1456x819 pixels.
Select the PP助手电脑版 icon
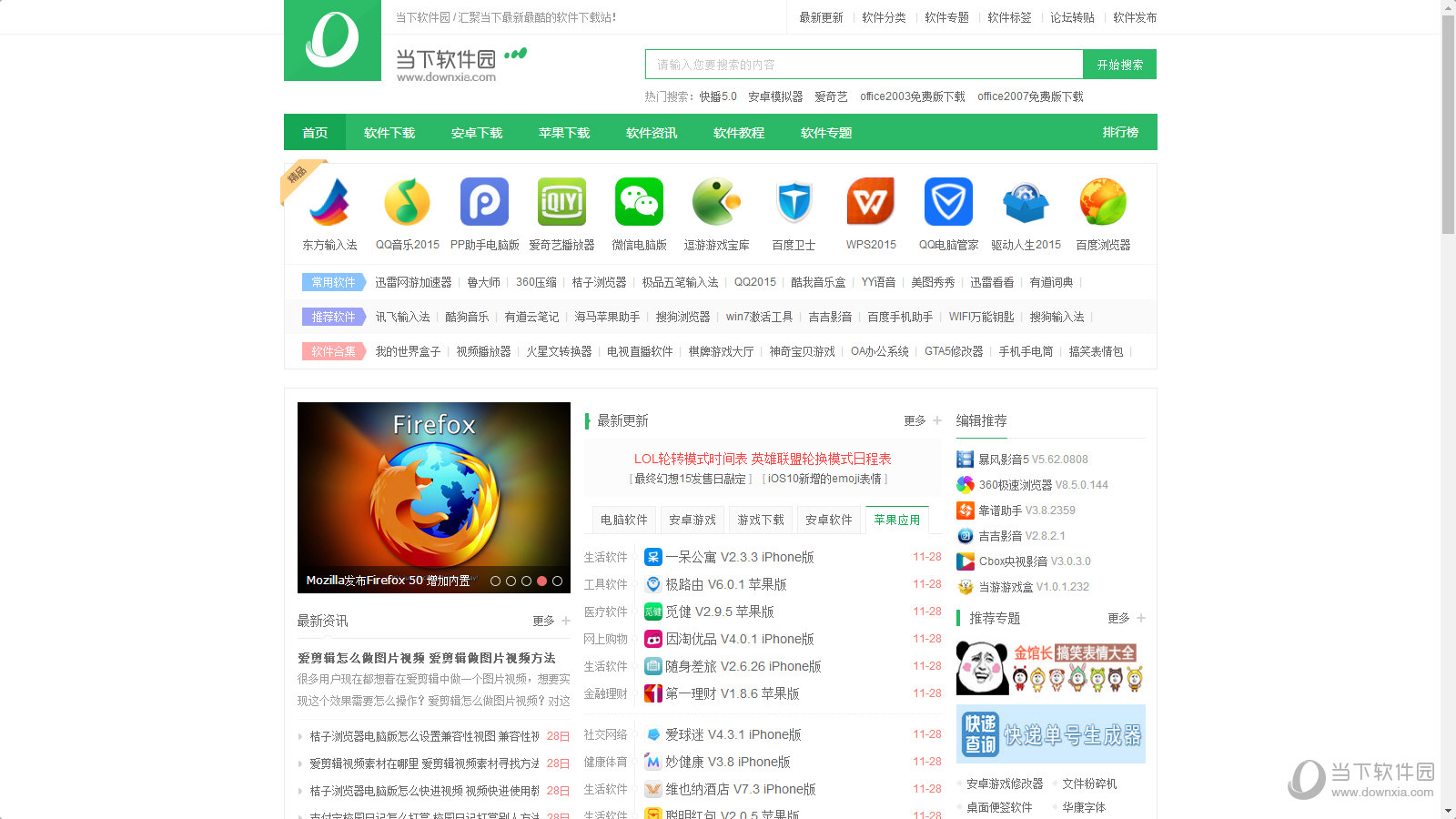(484, 201)
